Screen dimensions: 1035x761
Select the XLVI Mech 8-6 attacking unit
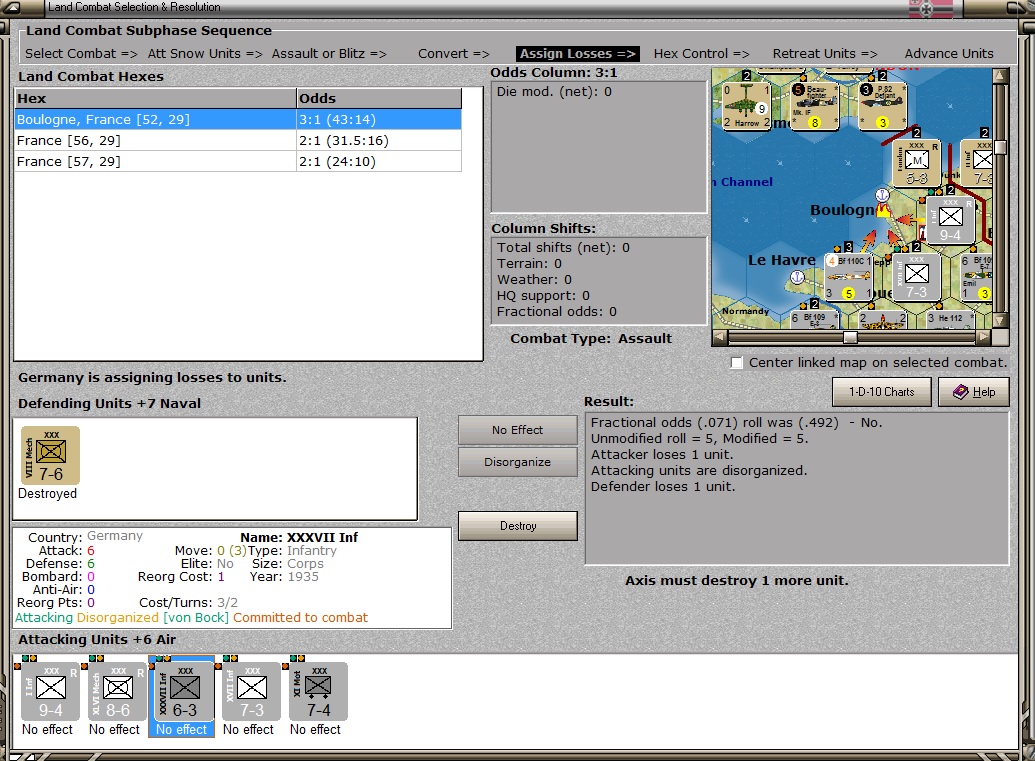117,691
